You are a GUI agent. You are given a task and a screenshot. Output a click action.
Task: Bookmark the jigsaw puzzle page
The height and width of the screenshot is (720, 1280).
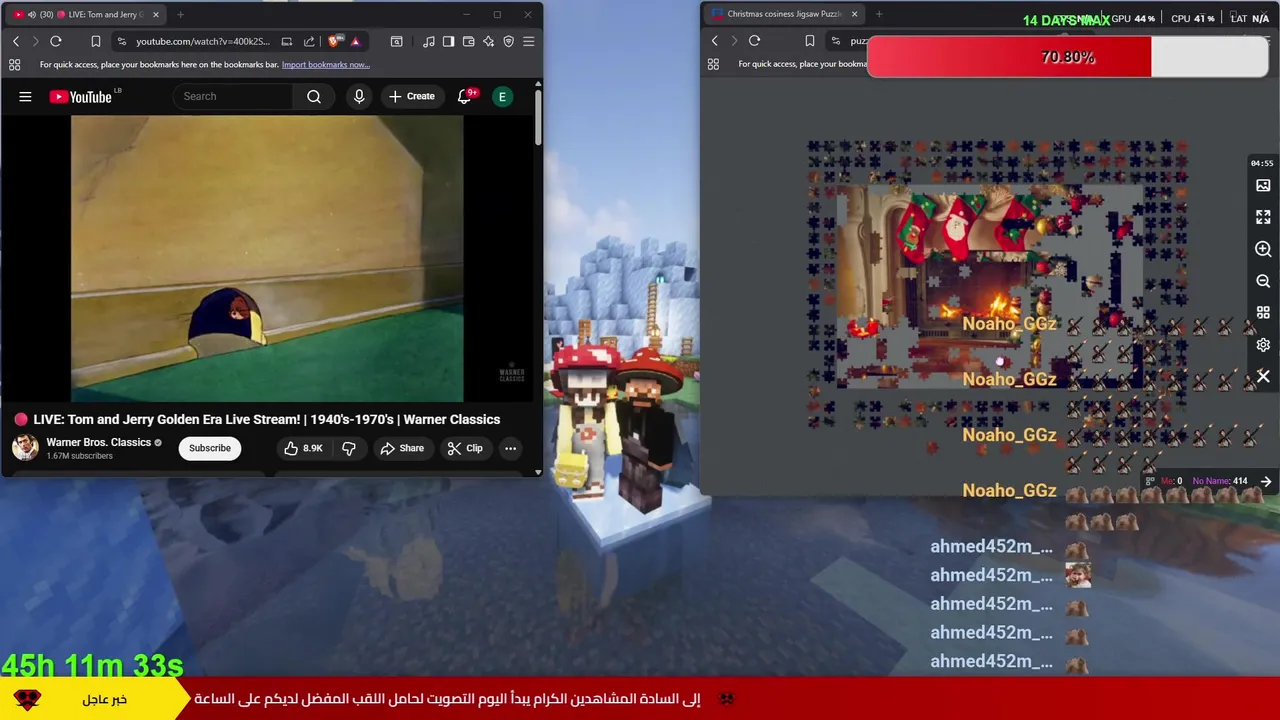pos(810,41)
